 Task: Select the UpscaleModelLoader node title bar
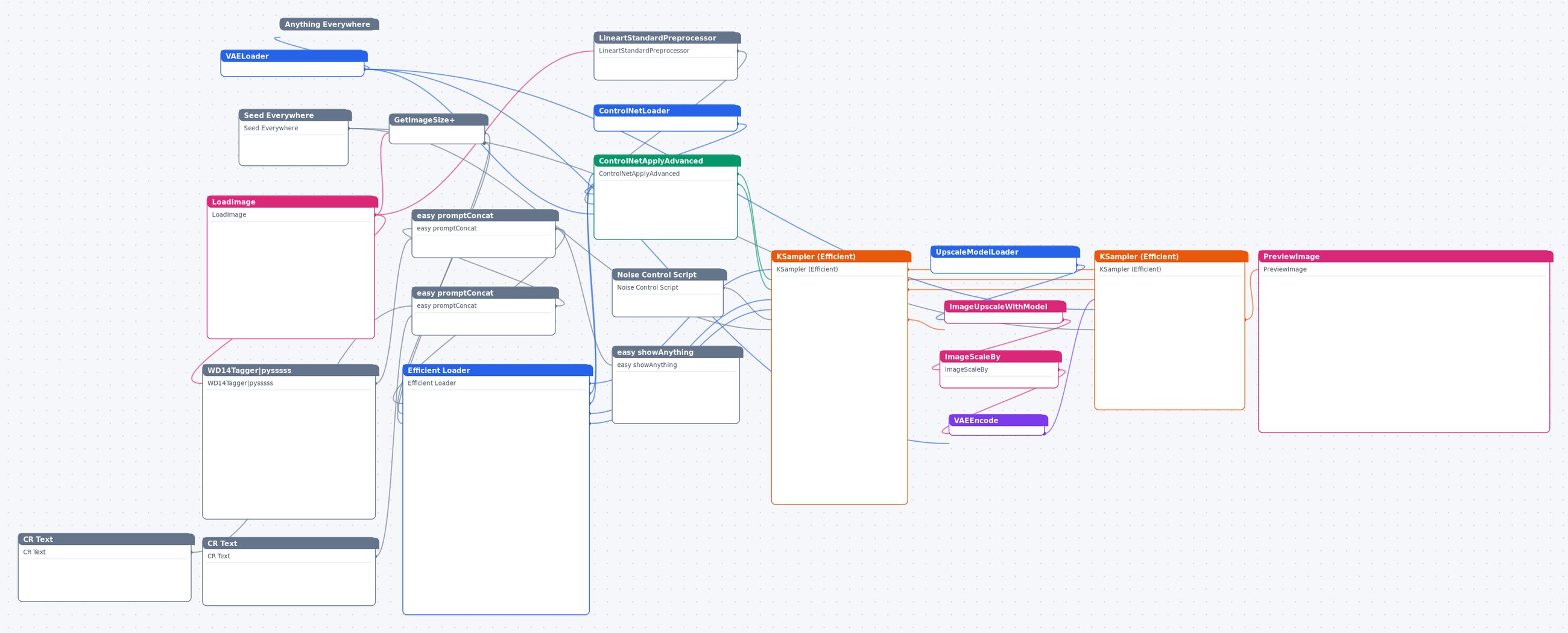click(1005, 252)
